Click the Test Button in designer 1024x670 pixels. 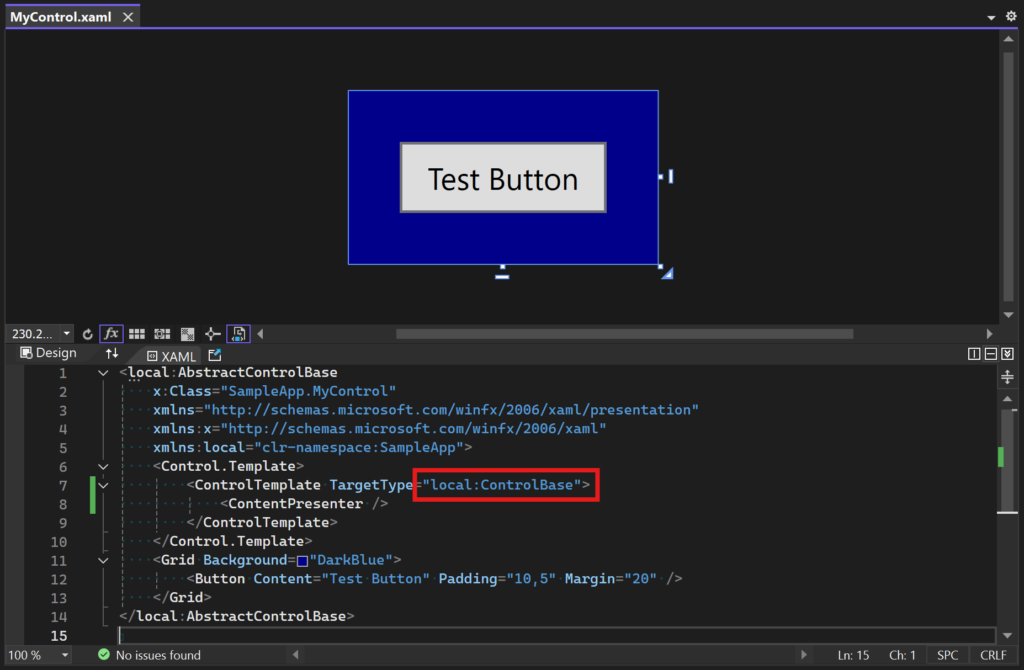(503, 178)
